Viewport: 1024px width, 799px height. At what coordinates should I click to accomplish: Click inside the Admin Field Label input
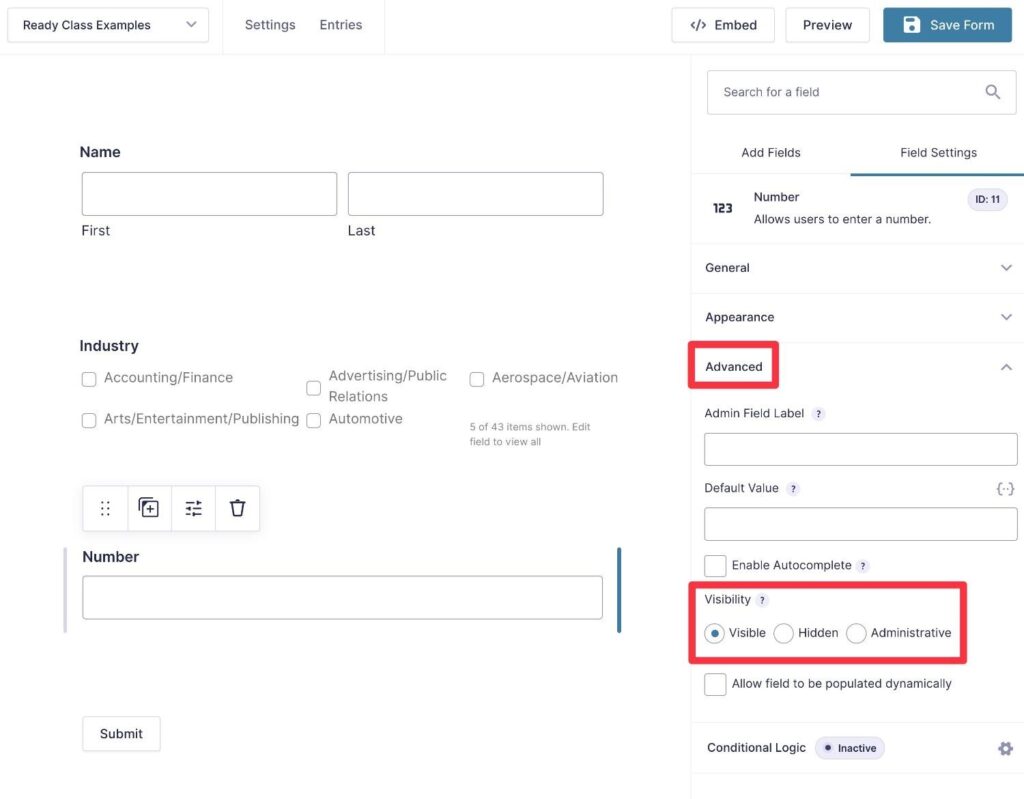pos(860,449)
